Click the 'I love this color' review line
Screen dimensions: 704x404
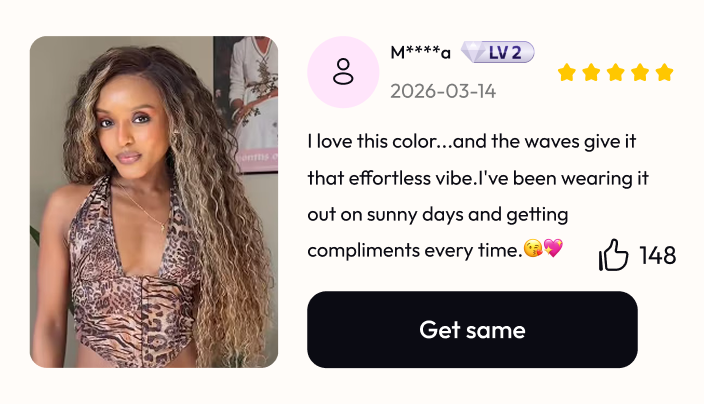point(472,142)
